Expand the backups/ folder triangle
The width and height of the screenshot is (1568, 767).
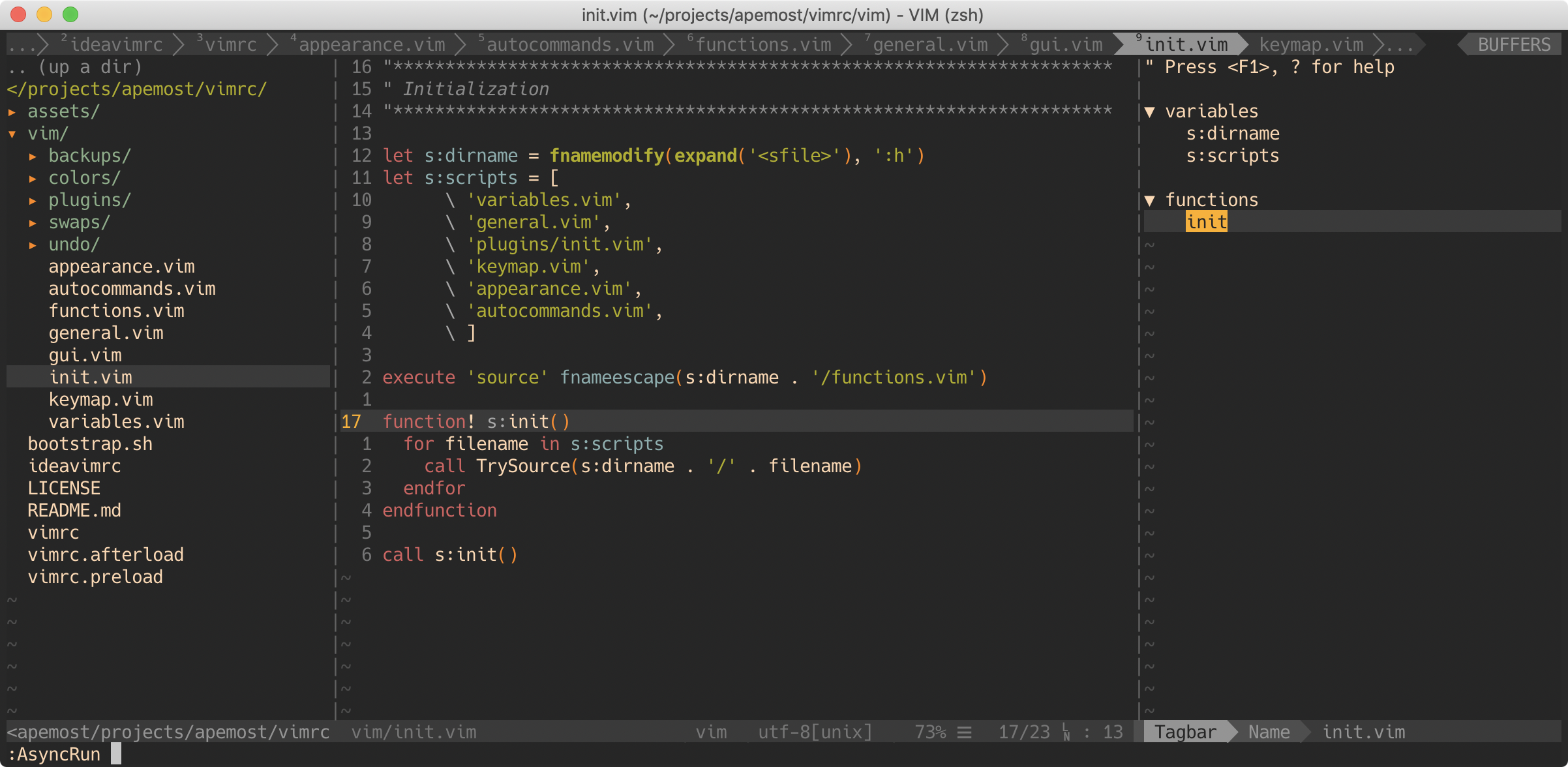point(33,157)
